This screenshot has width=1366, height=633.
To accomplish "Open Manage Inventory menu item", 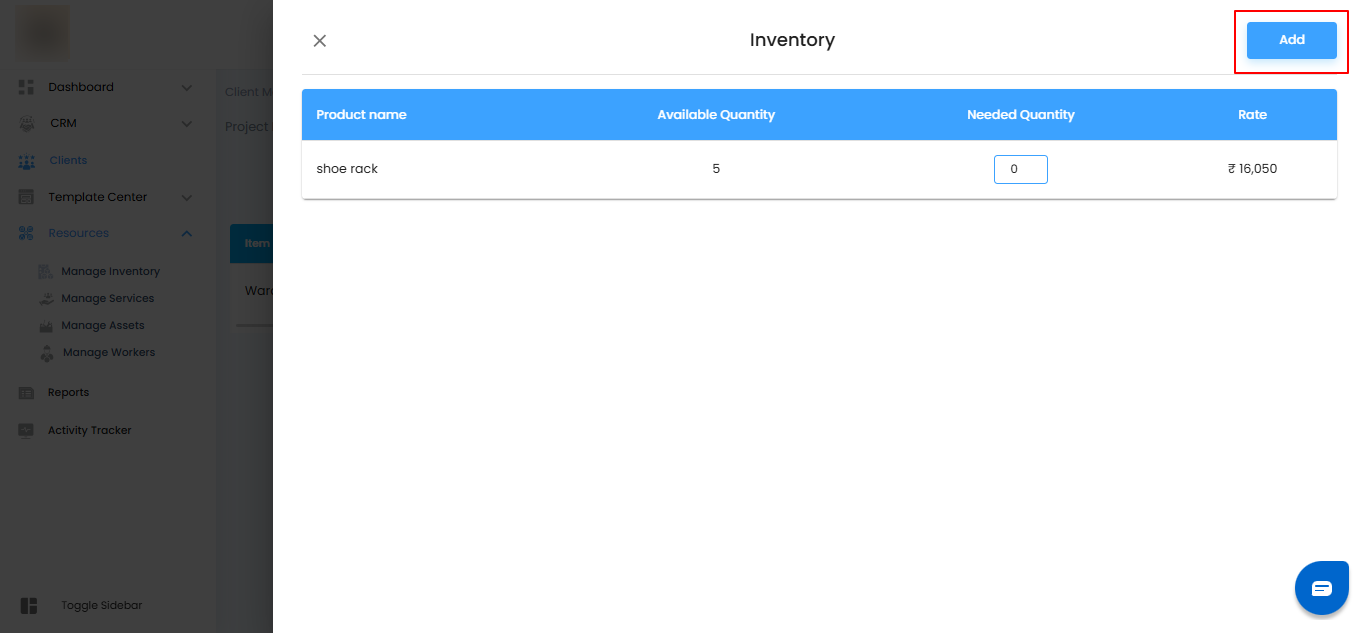I will click(x=110, y=271).
